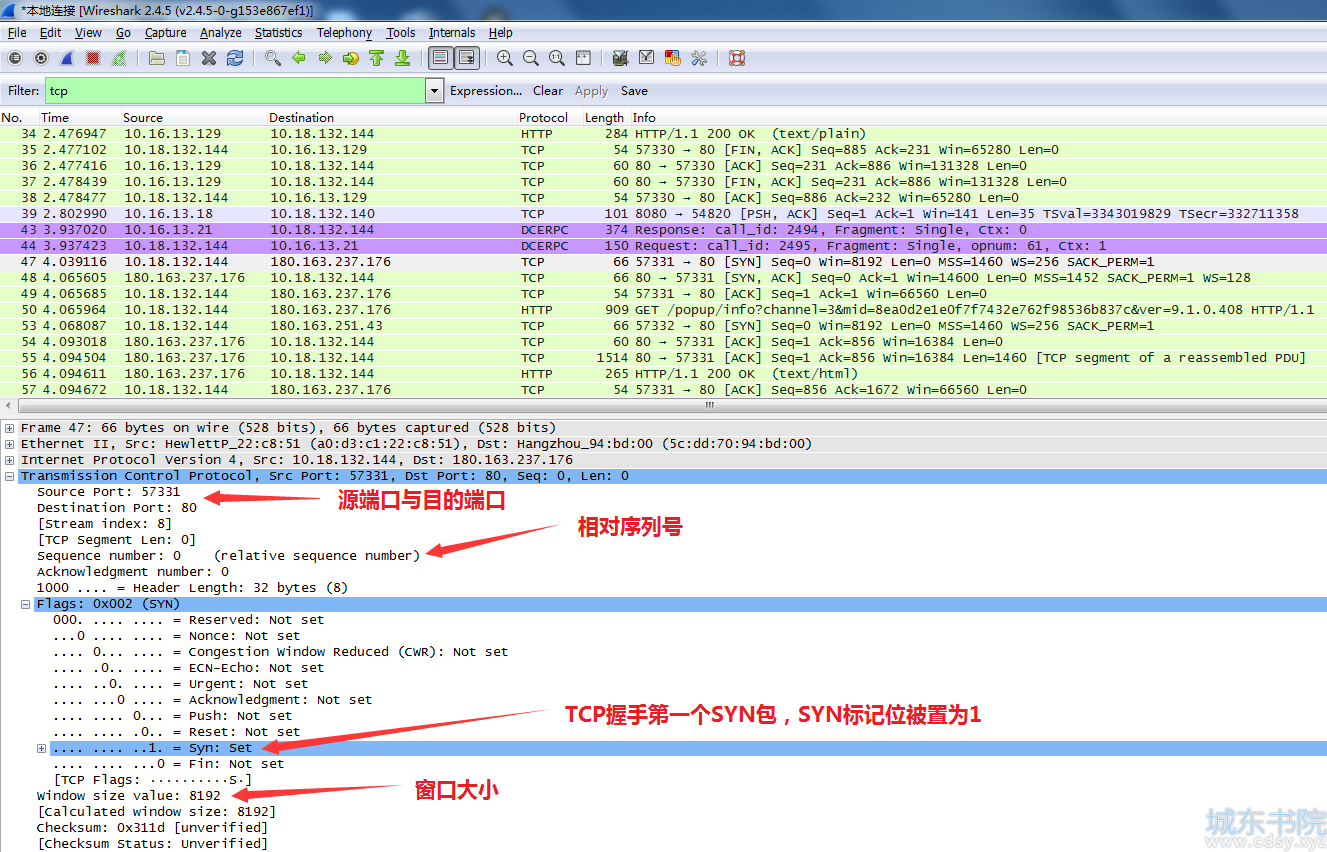Find a packet magnifier icon
1327x852 pixels.
tap(272, 58)
